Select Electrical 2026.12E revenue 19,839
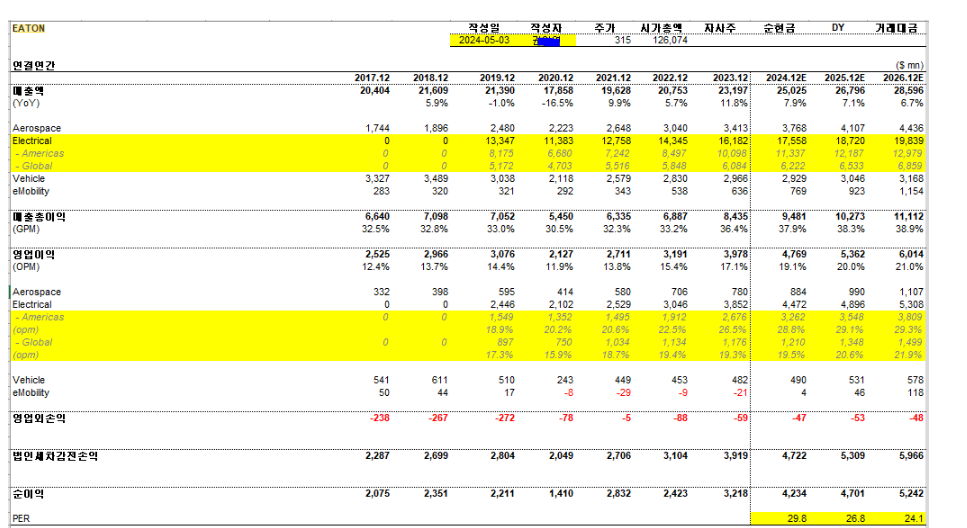The height and width of the screenshot is (528, 967). pos(908,141)
